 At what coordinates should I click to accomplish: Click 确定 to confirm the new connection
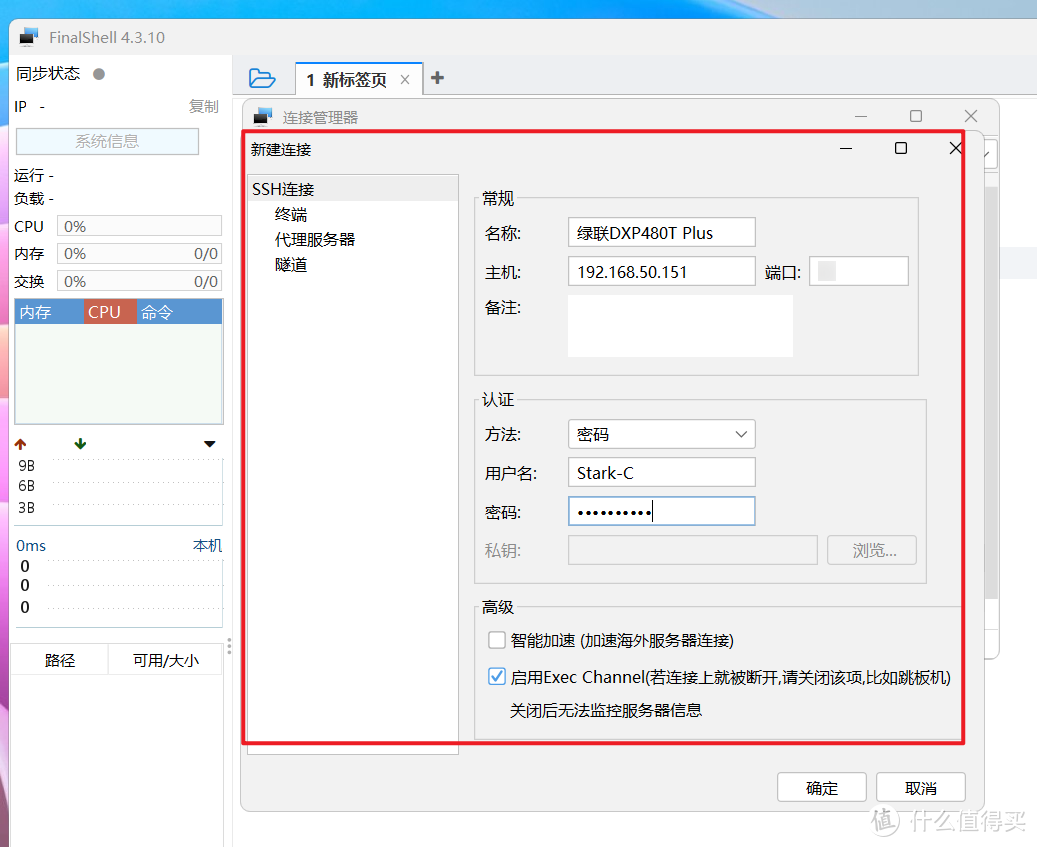pyautogui.click(x=821, y=787)
